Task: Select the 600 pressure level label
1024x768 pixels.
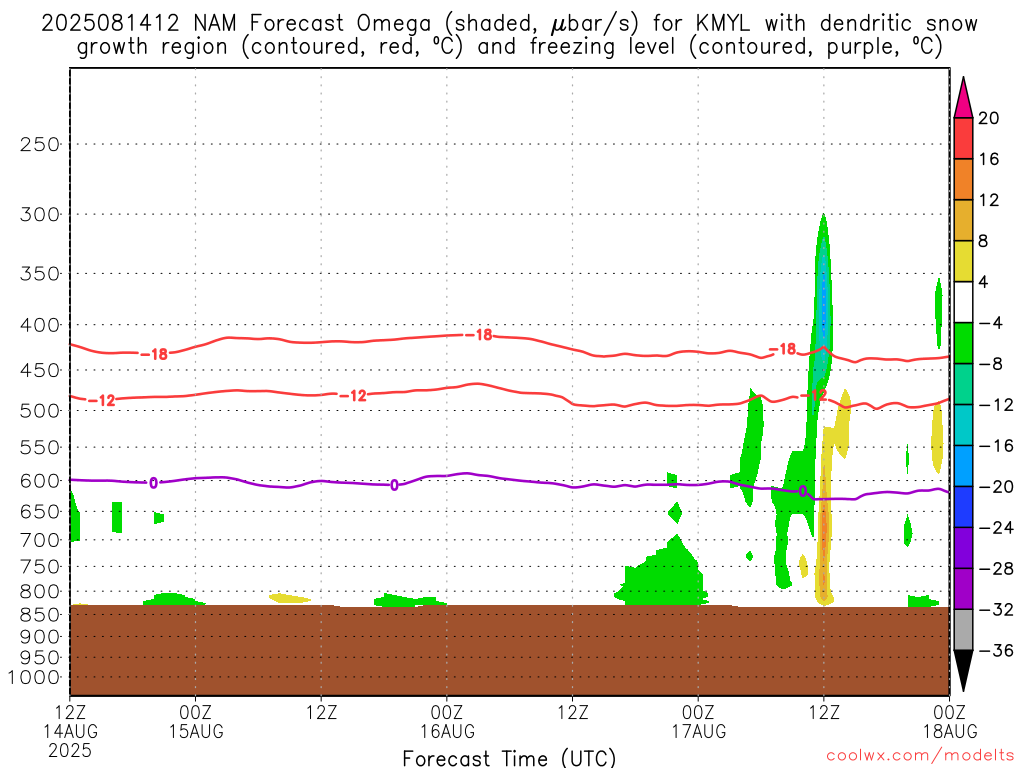Action: pos(40,481)
